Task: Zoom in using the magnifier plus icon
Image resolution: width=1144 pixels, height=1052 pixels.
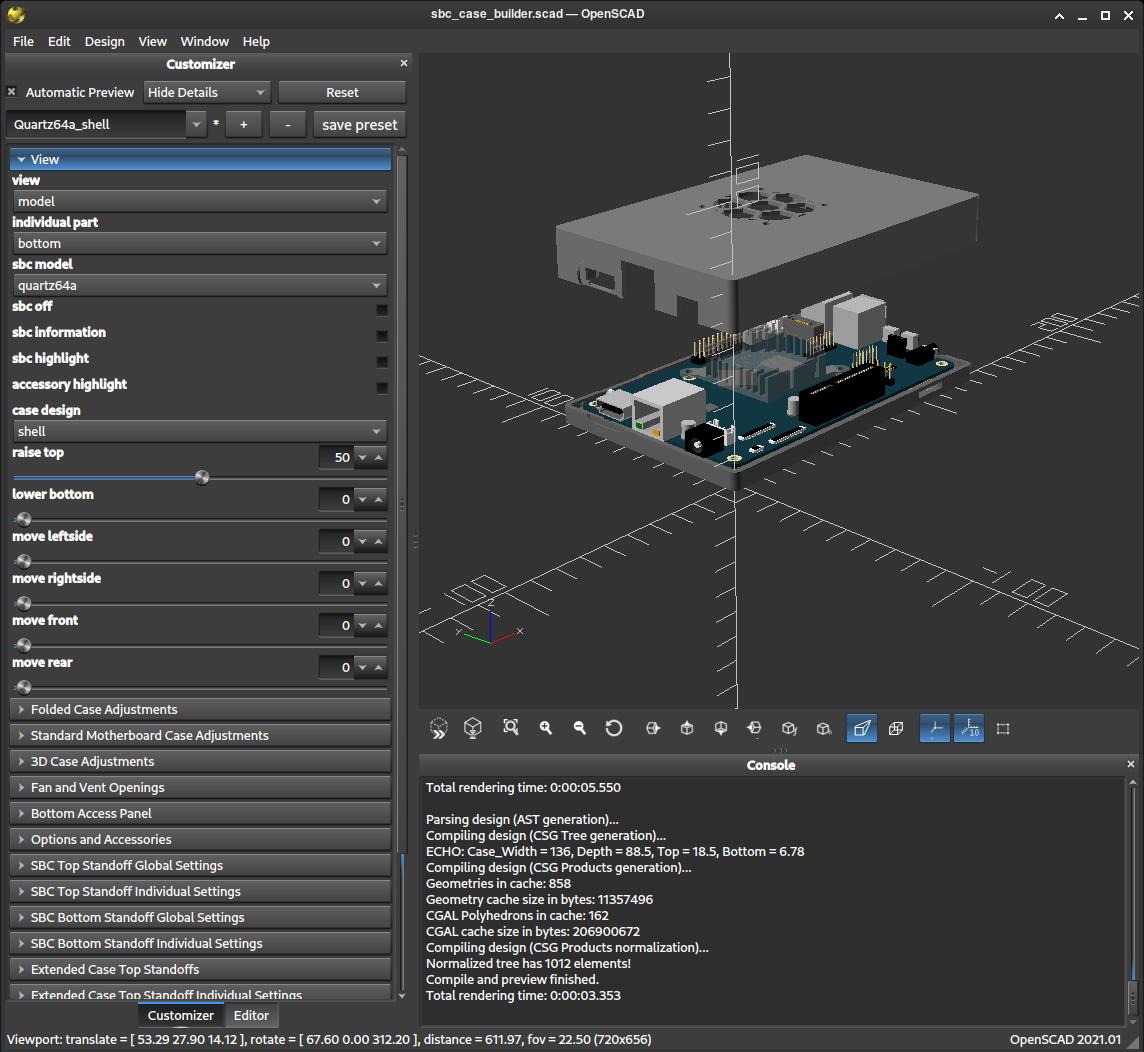Action: coord(546,728)
